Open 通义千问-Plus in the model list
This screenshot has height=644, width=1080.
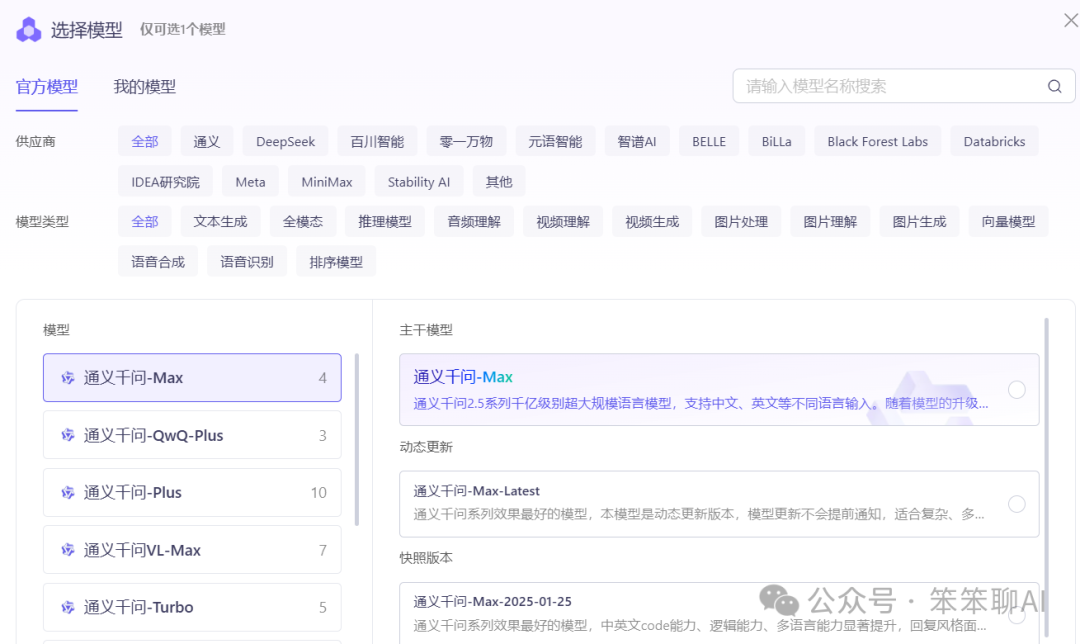[192, 492]
